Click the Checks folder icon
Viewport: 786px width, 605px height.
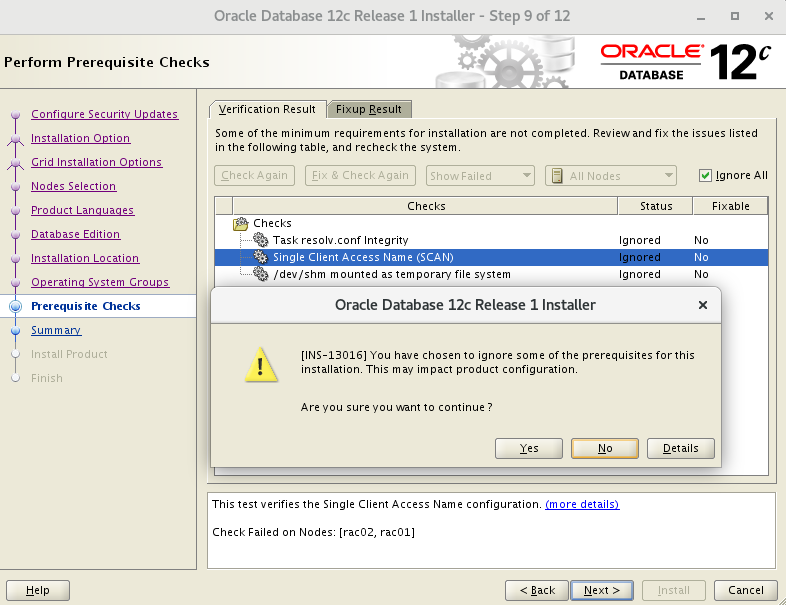pyautogui.click(x=240, y=223)
